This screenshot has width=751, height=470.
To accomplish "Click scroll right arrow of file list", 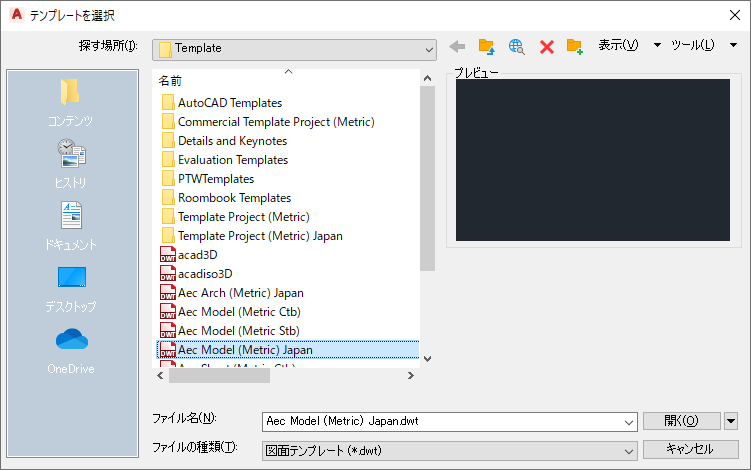I will coord(410,376).
